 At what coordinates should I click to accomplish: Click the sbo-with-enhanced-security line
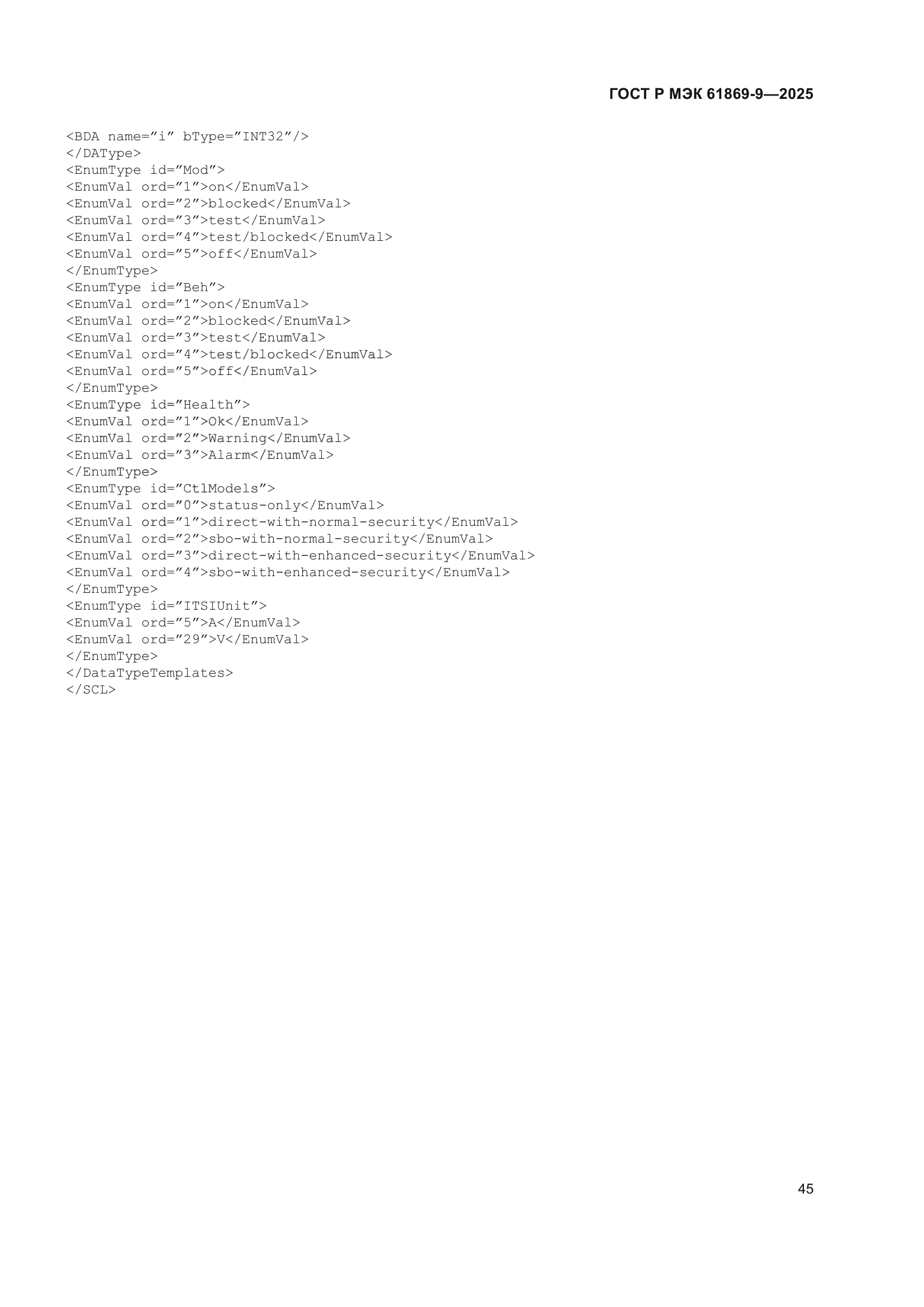[x=288, y=572]
